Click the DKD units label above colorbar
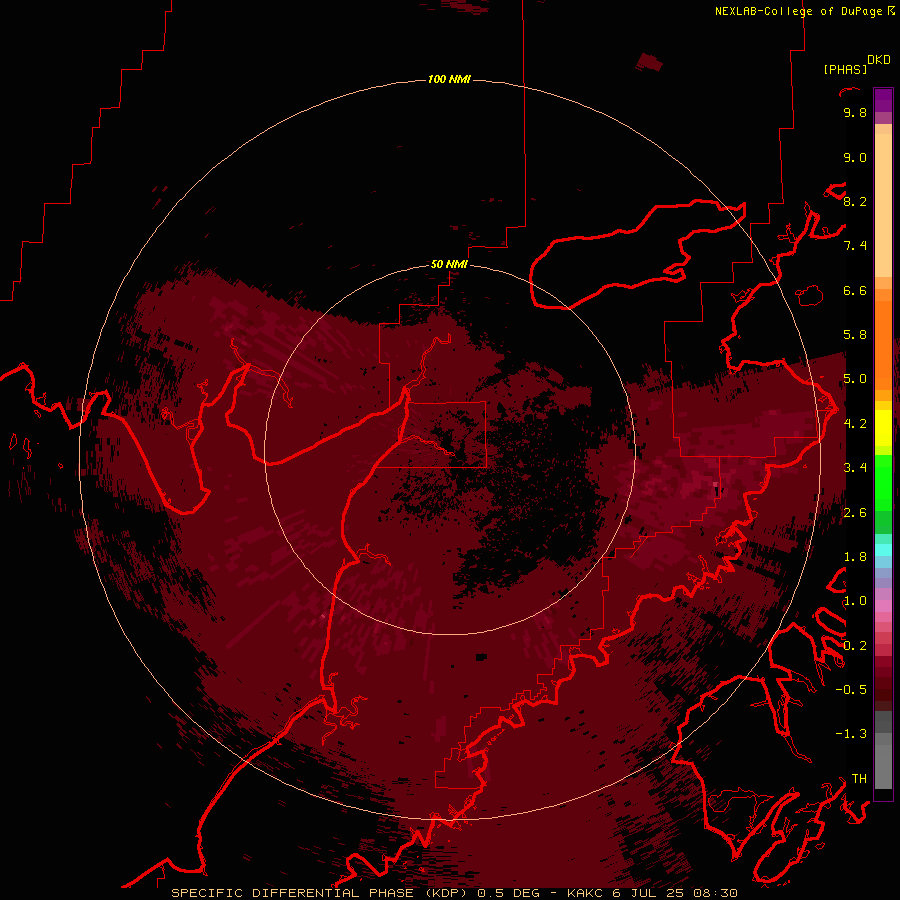Screen dimensions: 900x900 [x=878, y=60]
